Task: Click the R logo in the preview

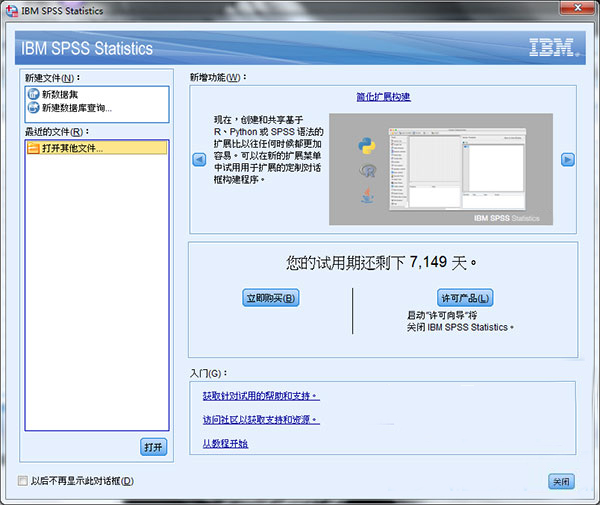Action: [367, 171]
